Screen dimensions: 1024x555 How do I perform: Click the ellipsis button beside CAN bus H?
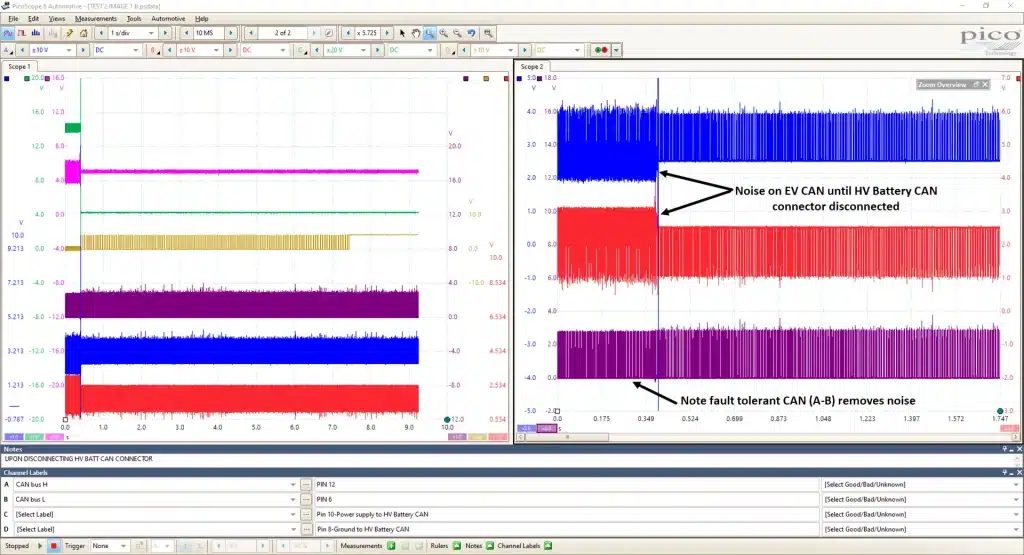click(306, 484)
